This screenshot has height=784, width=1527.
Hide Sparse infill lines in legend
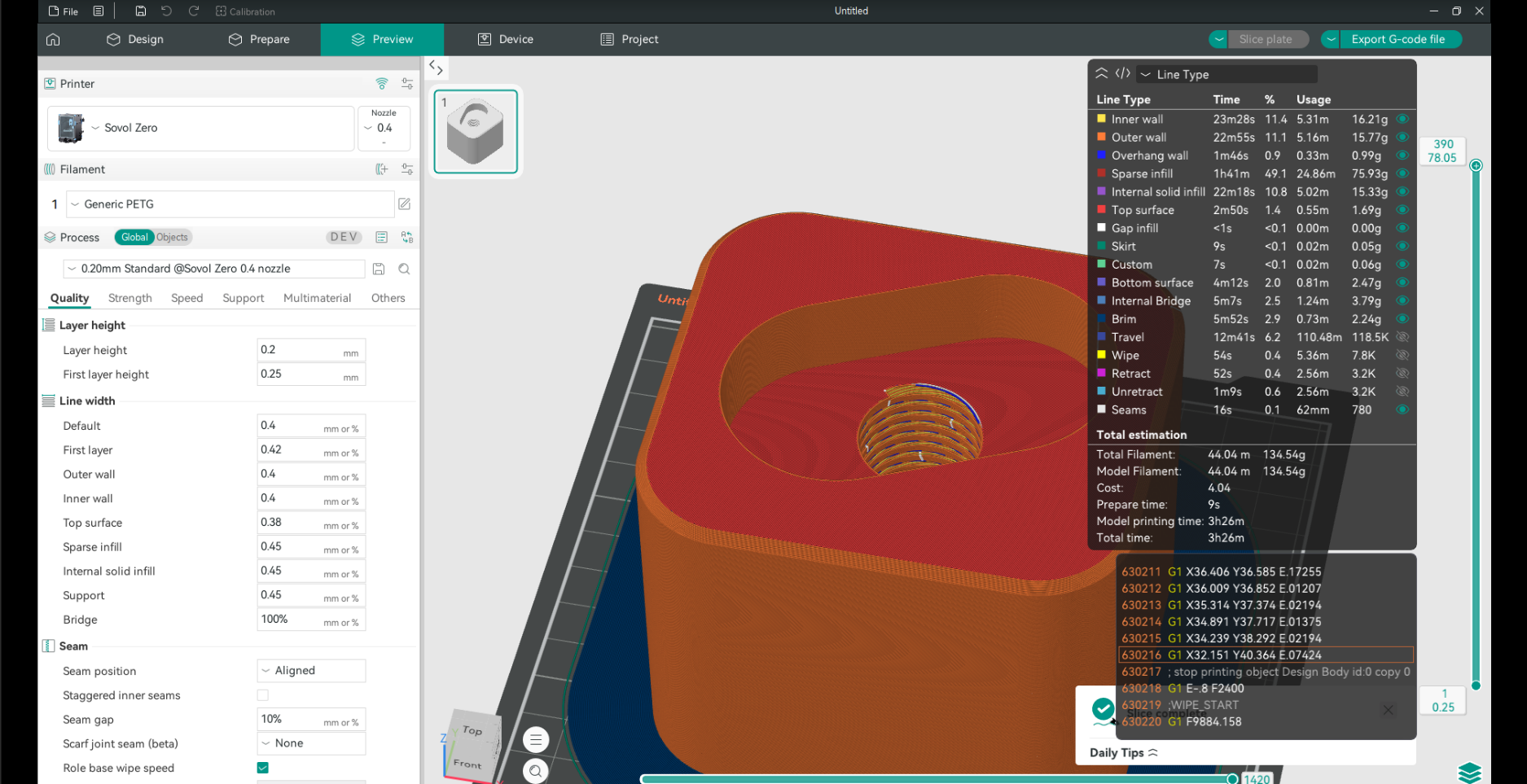coord(1402,173)
